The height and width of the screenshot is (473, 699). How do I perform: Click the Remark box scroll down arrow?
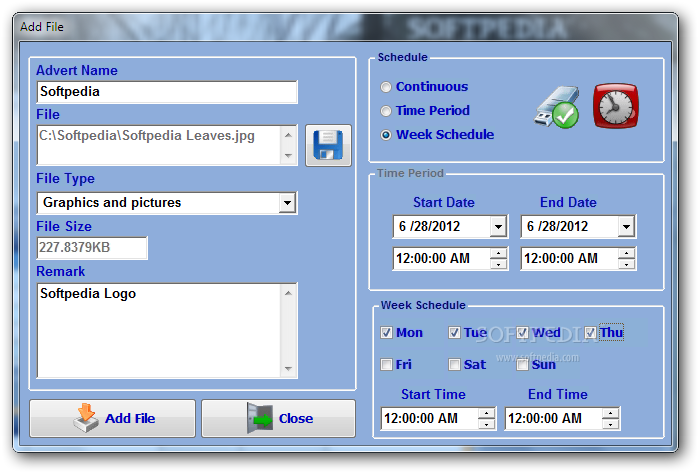tap(288, 368)
